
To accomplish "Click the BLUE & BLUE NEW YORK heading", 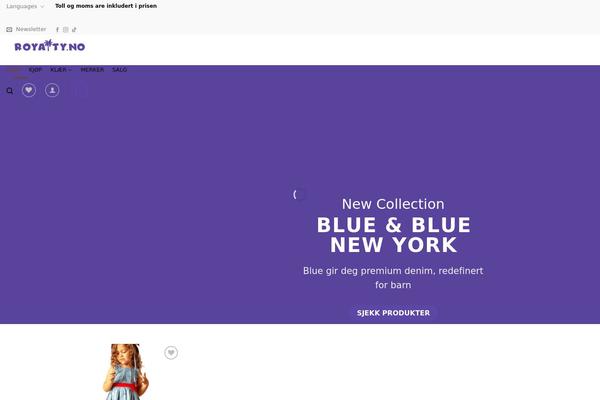I will click(x=393, y=235).
